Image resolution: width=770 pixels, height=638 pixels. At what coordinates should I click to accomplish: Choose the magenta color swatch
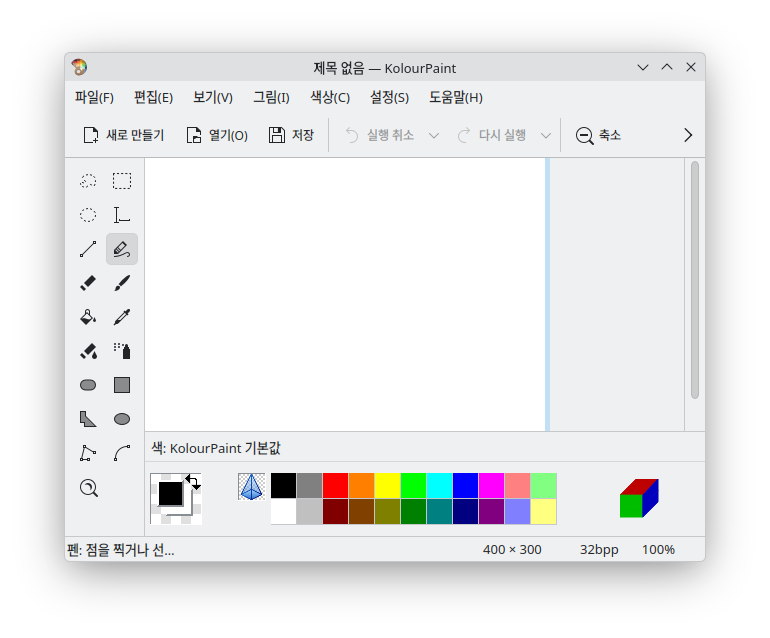click(492, 486)
